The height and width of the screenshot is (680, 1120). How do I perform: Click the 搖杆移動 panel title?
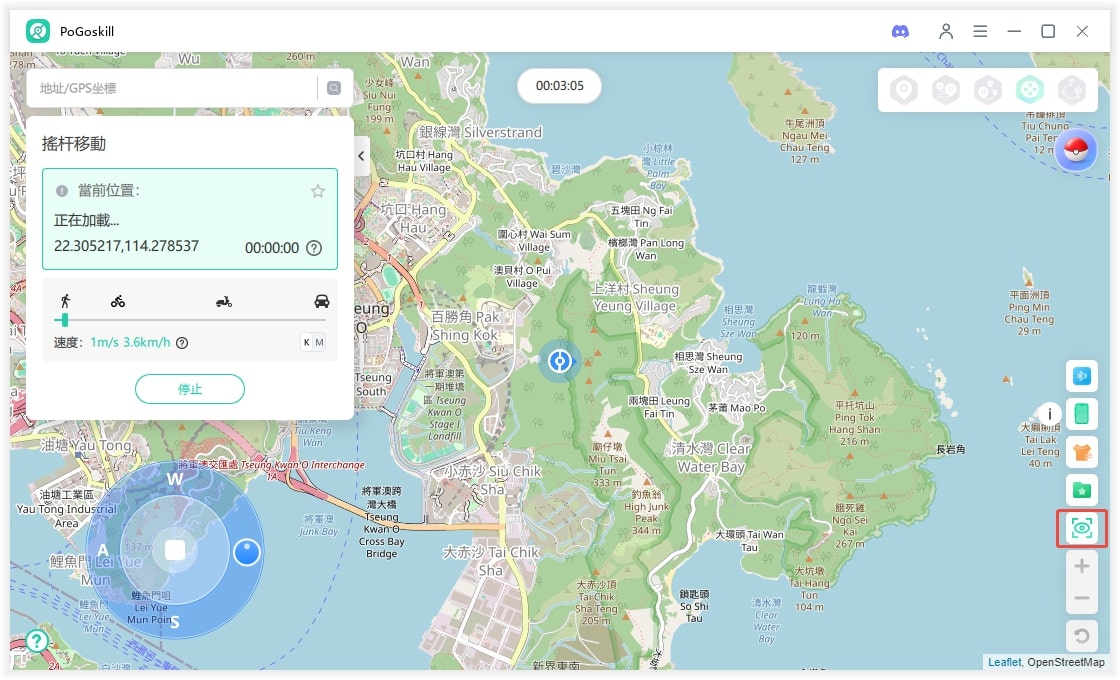click(74, 144)
